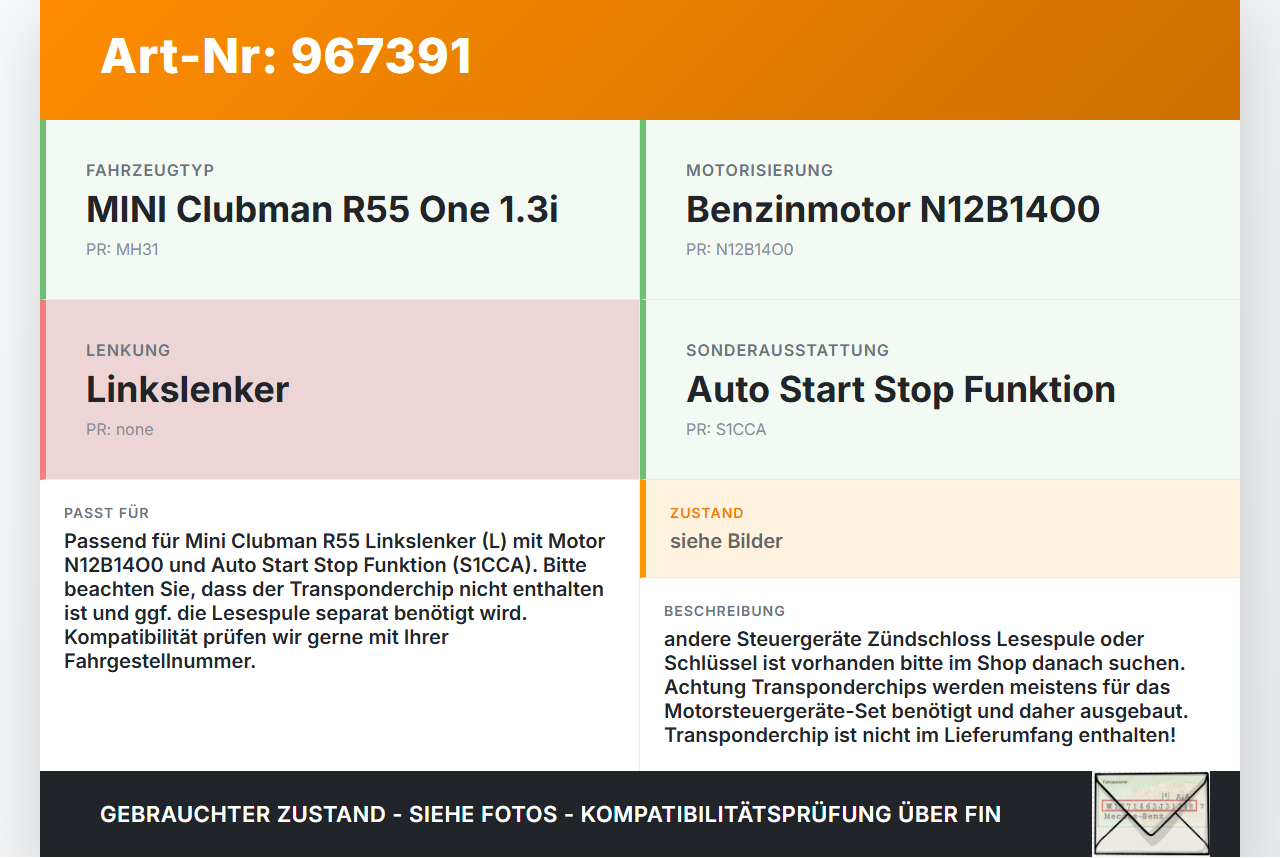
Task: Click the PR: S1CCA code text
Action: 726,430
